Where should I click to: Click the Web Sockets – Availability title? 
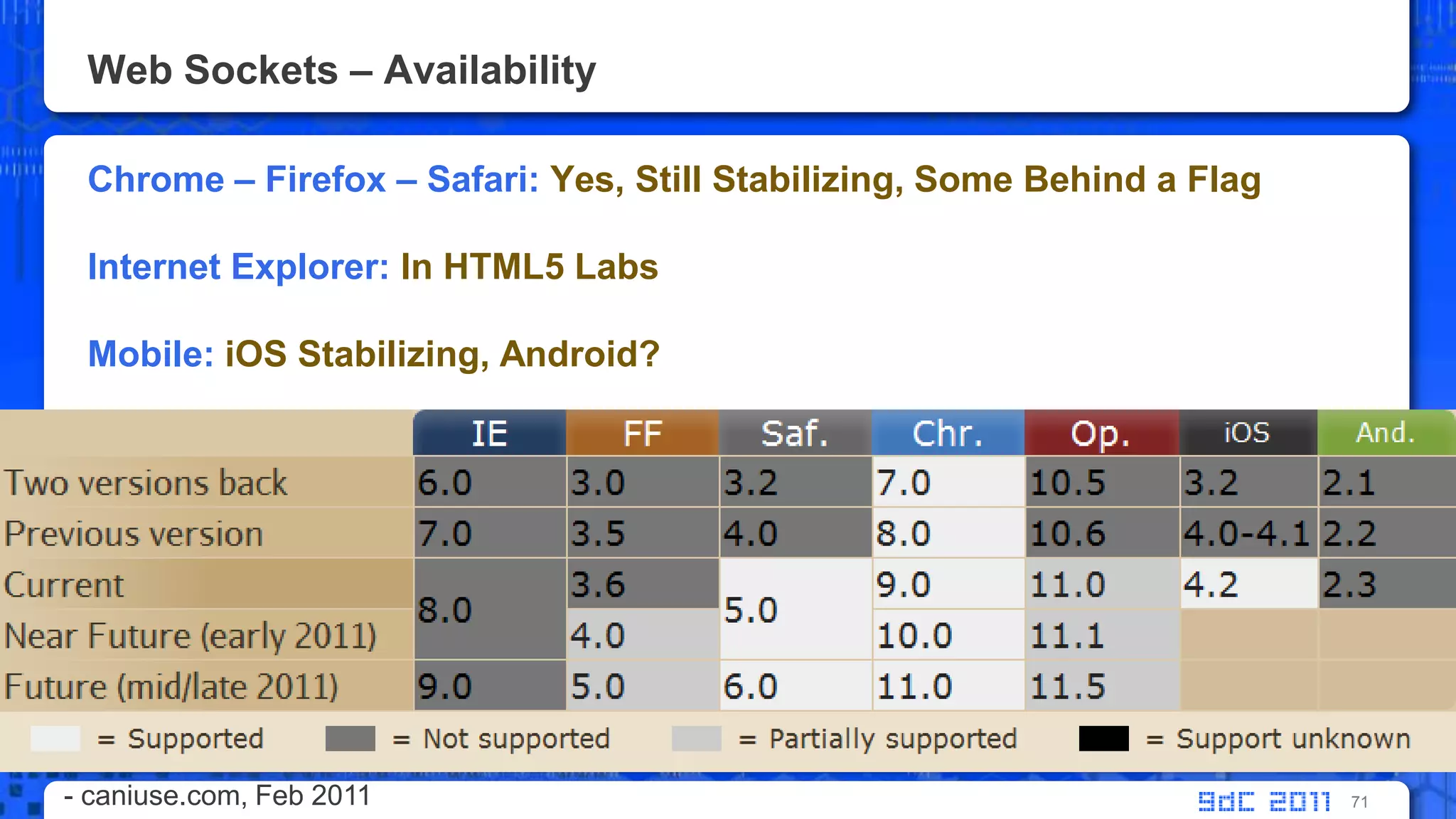coord(341,70)
